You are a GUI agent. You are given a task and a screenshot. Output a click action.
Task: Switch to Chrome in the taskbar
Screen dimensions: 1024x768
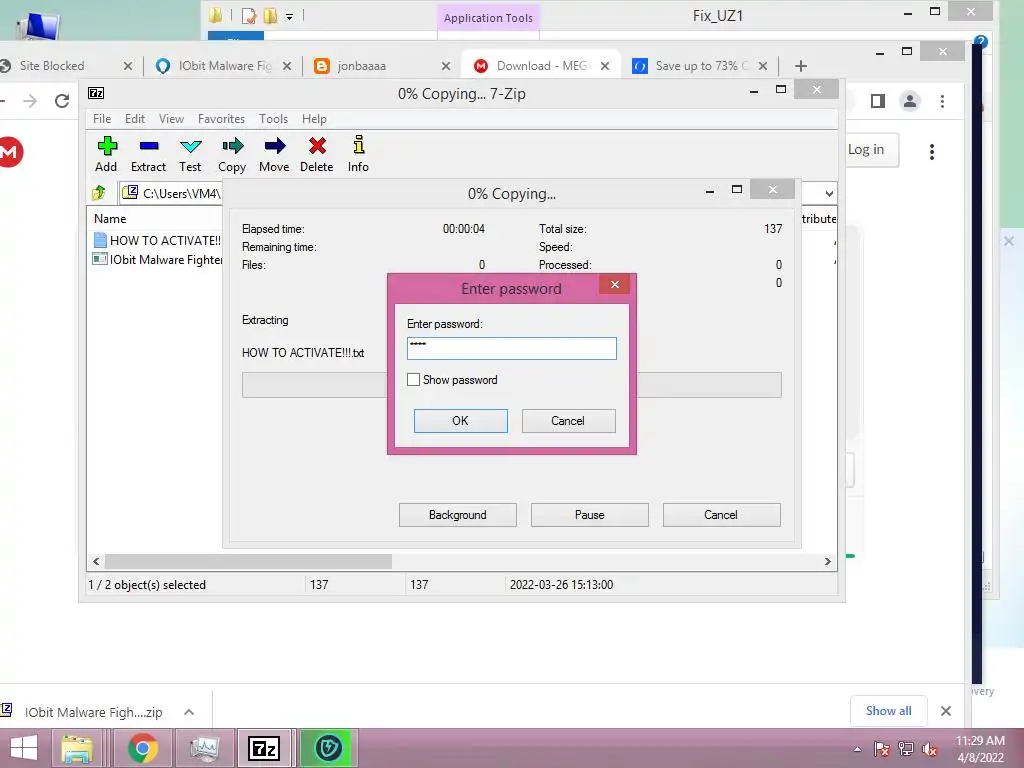click(x=142, y=748)
